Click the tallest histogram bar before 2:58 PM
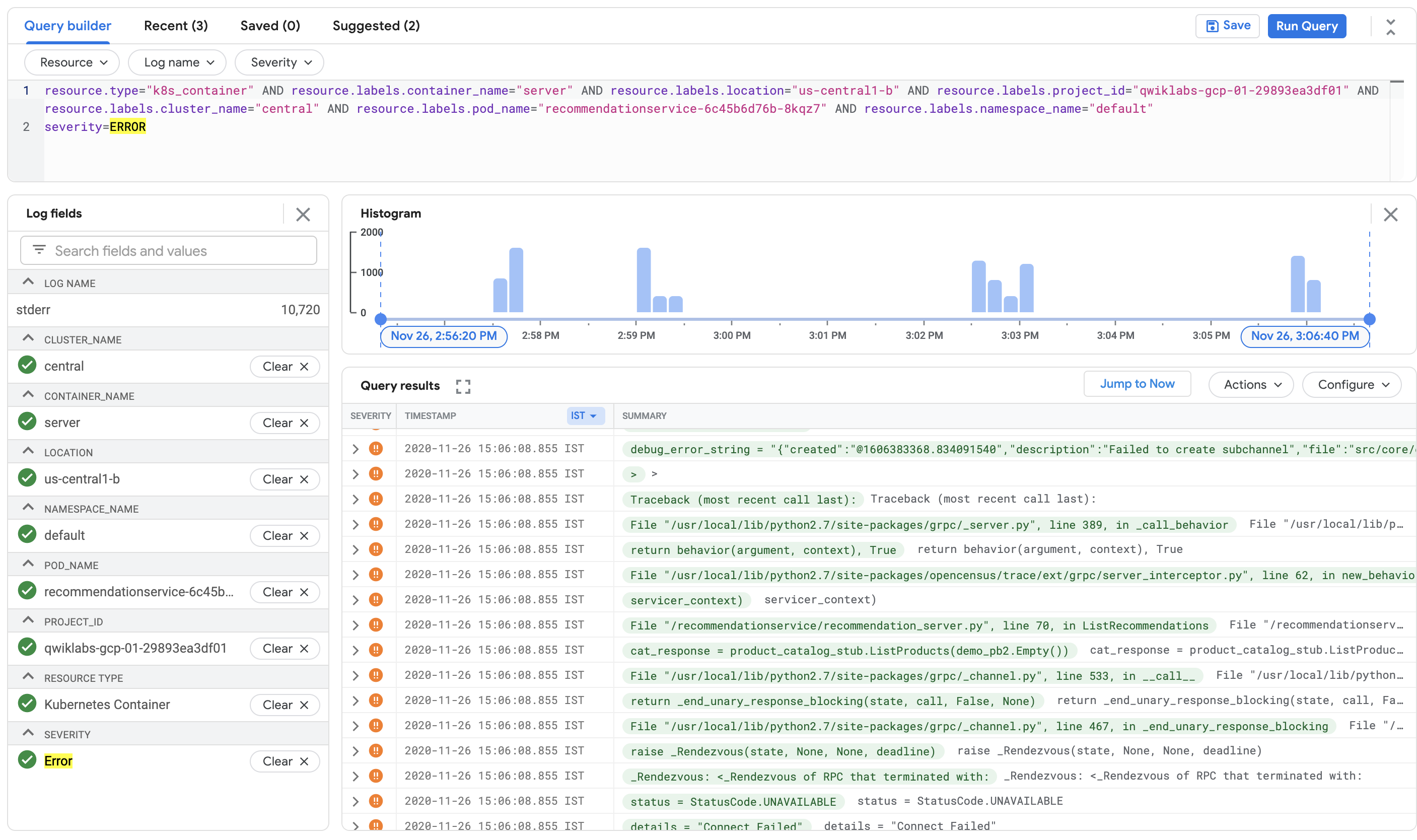This screenshot has height=840, width=1417. (516, 280)
